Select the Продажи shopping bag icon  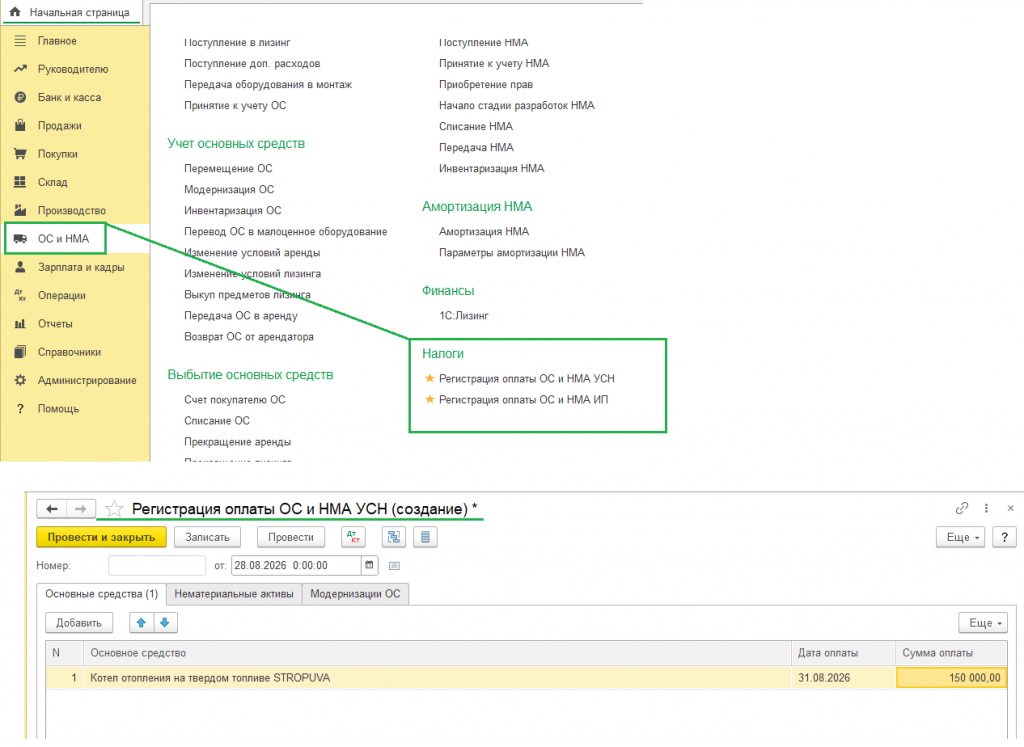[x=20, y=125]
